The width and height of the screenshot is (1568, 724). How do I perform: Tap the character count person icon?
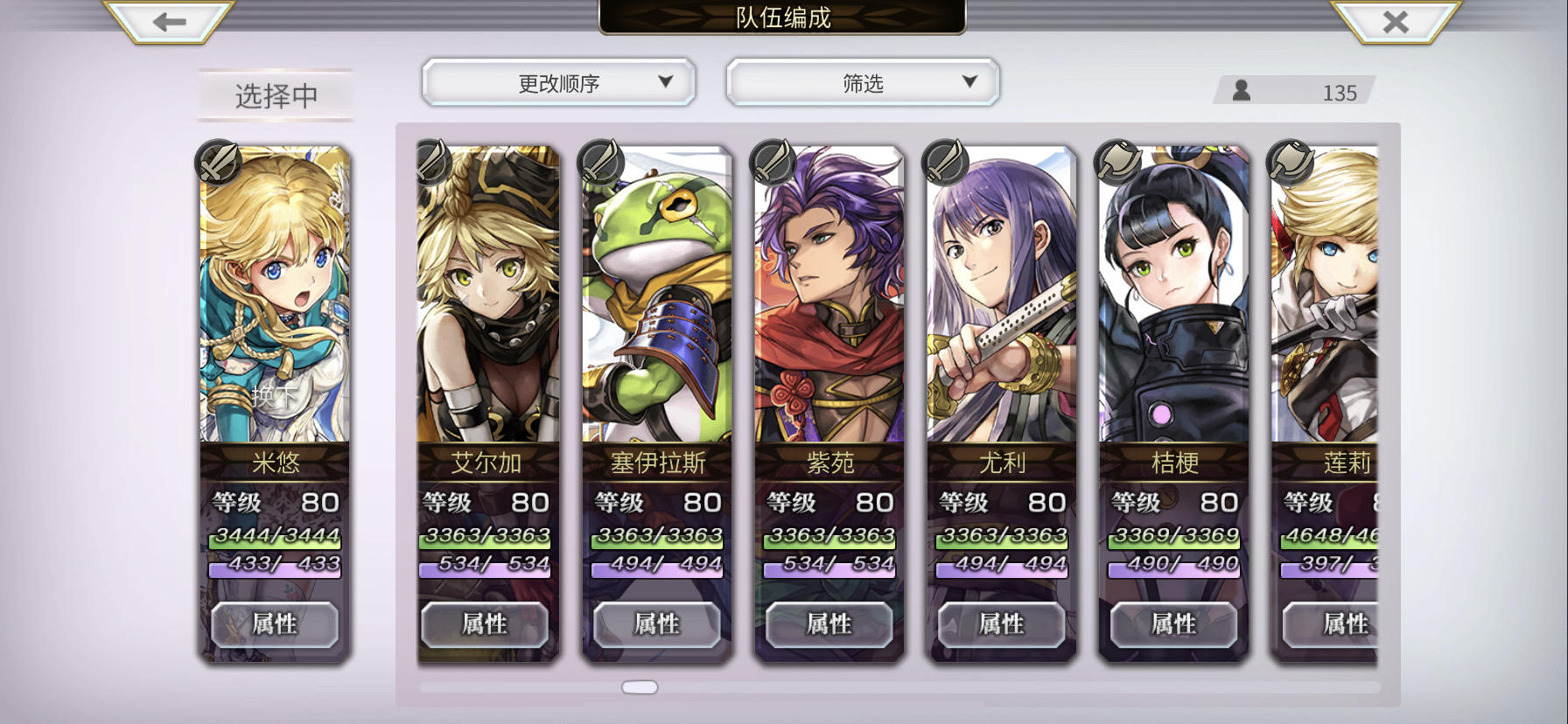click(x=1241, y=90)
